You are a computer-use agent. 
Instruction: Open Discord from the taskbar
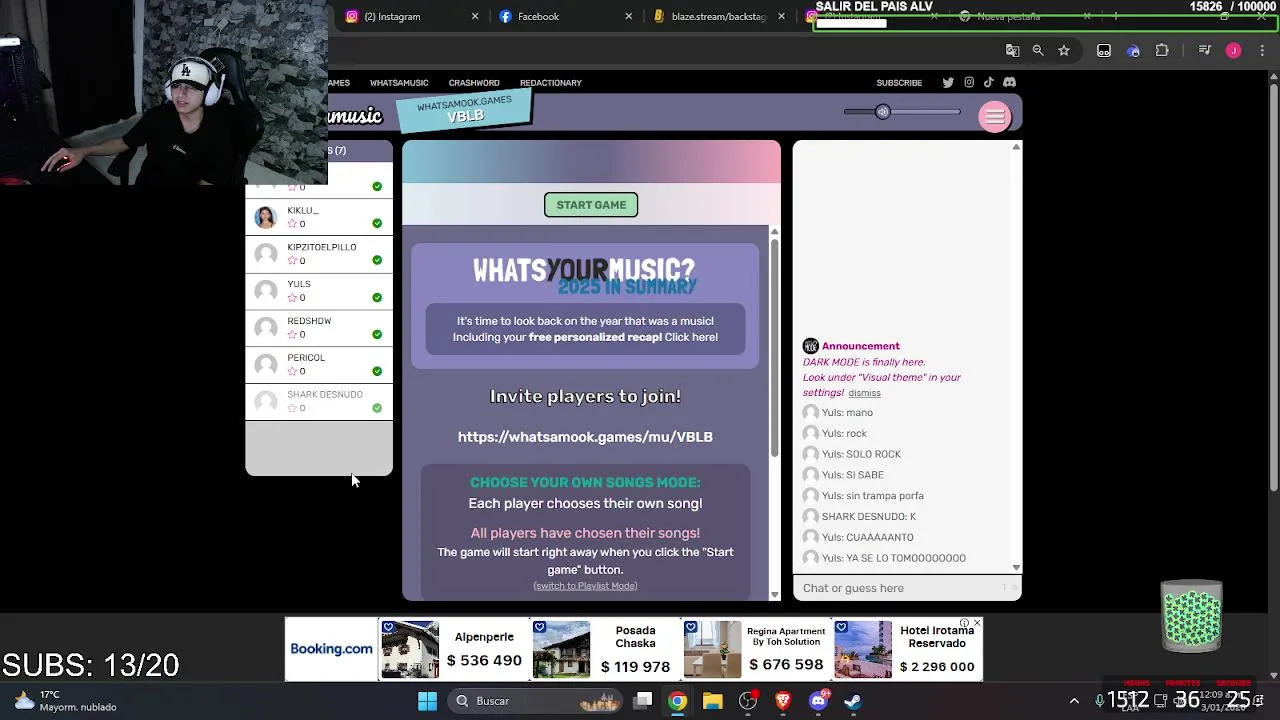click(x=818, y=701)
